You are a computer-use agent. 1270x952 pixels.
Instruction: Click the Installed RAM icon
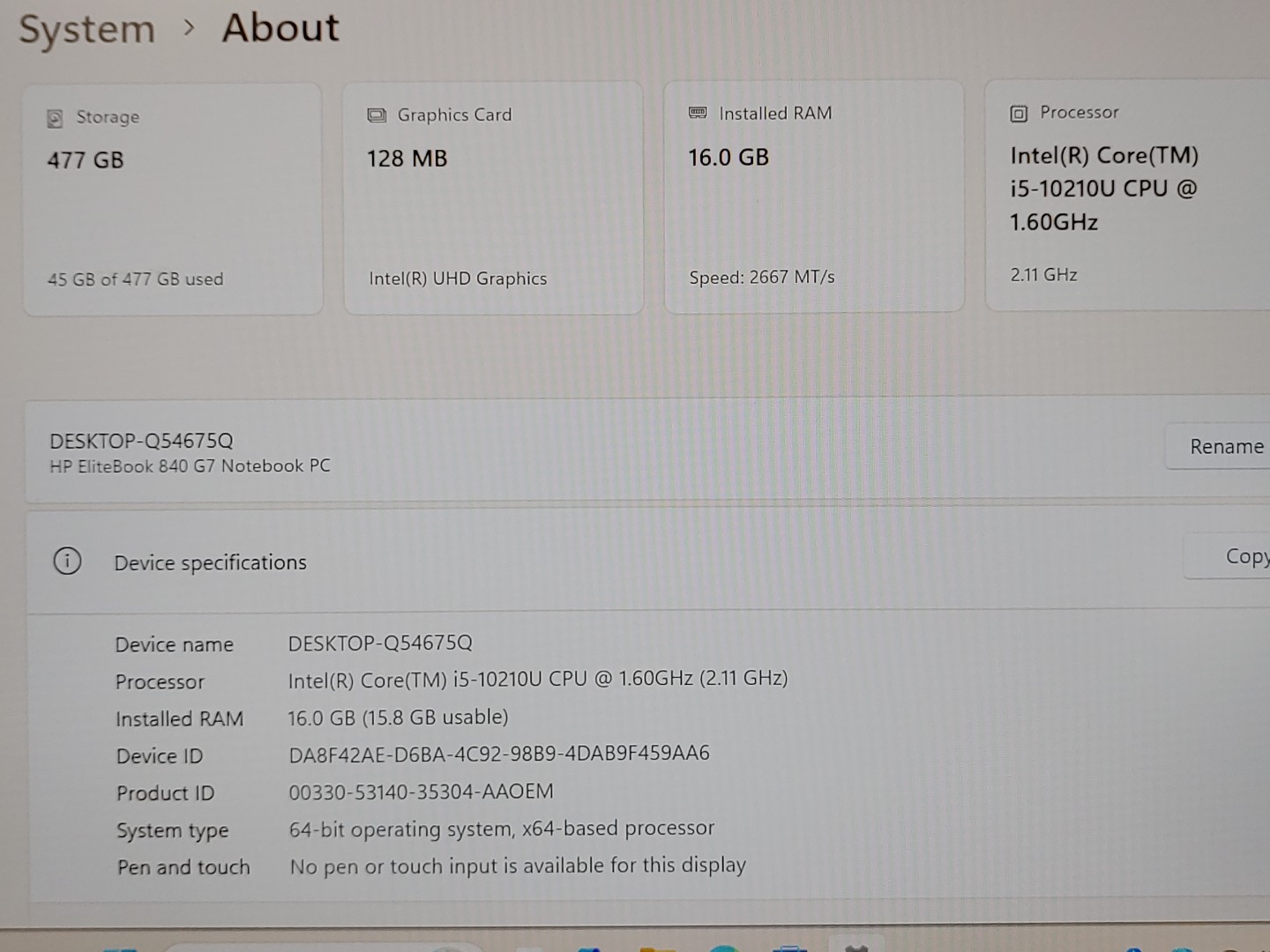coord(698,113)
